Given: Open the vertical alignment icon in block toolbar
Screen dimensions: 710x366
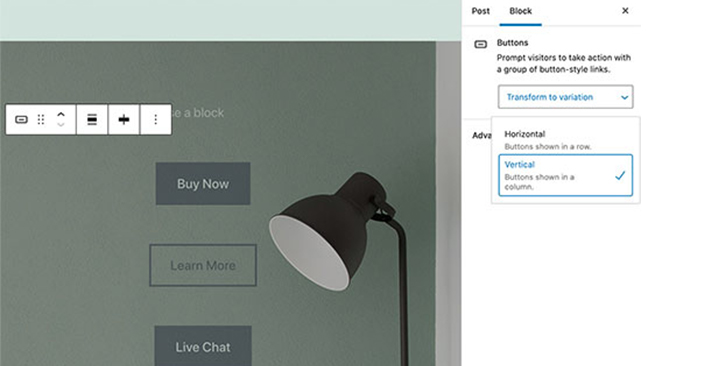Looking at the screenshot, I should pos(124,120).
